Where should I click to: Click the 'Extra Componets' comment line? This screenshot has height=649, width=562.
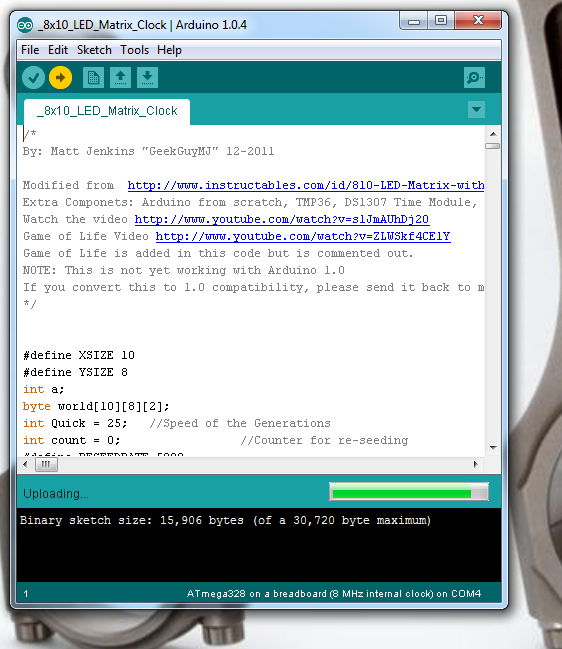[x=251, y=202]
